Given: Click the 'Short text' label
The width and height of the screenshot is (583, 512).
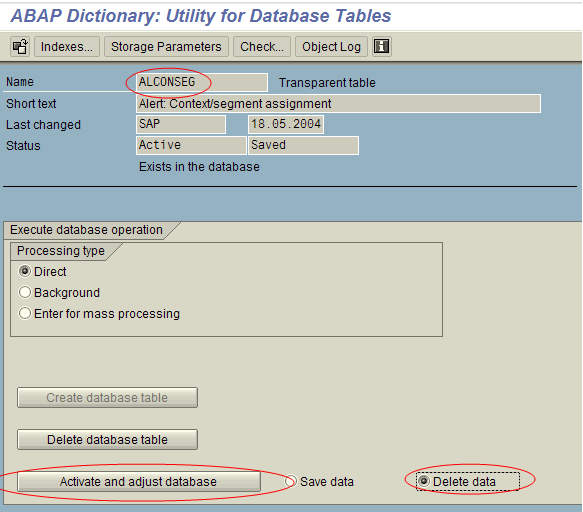Looking at the screenshot, I should pyautogui.click(x=31, y=103).
